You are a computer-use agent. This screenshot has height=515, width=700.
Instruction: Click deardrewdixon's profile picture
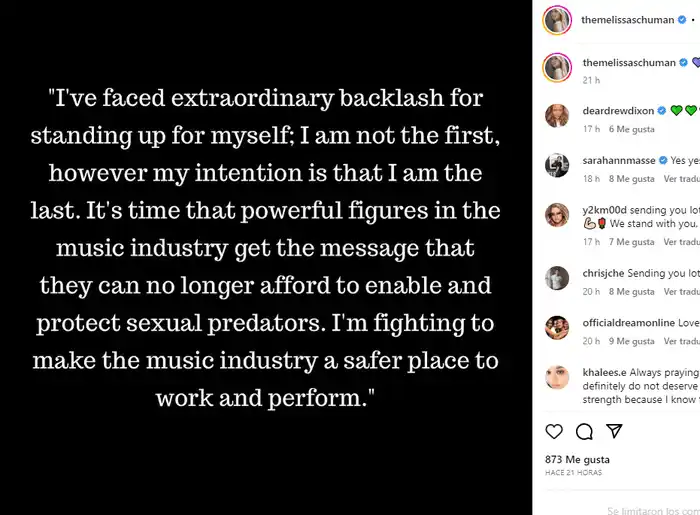557,115
